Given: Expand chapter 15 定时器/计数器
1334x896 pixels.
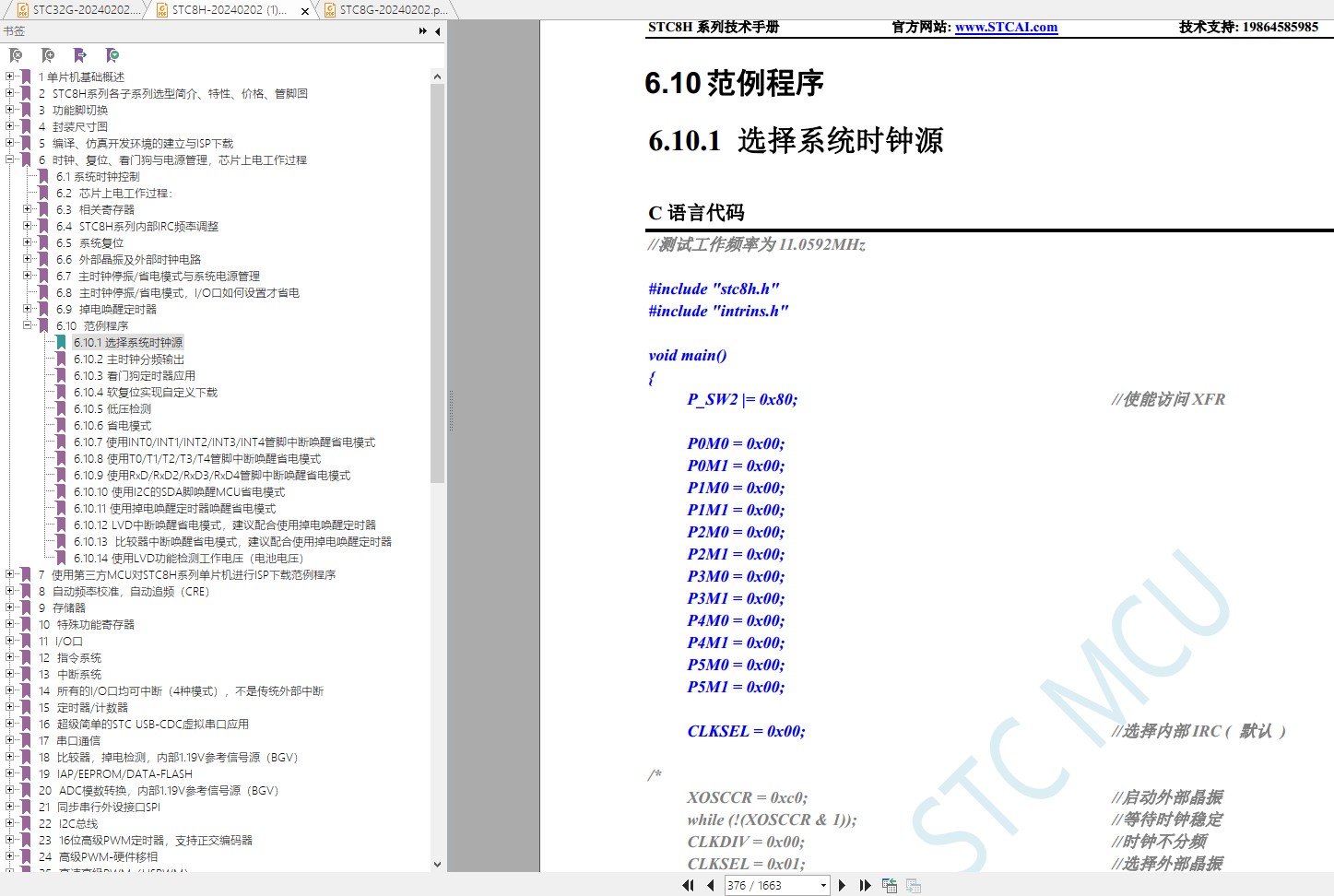Looking at the screenshot, I should tap(10, 707).
